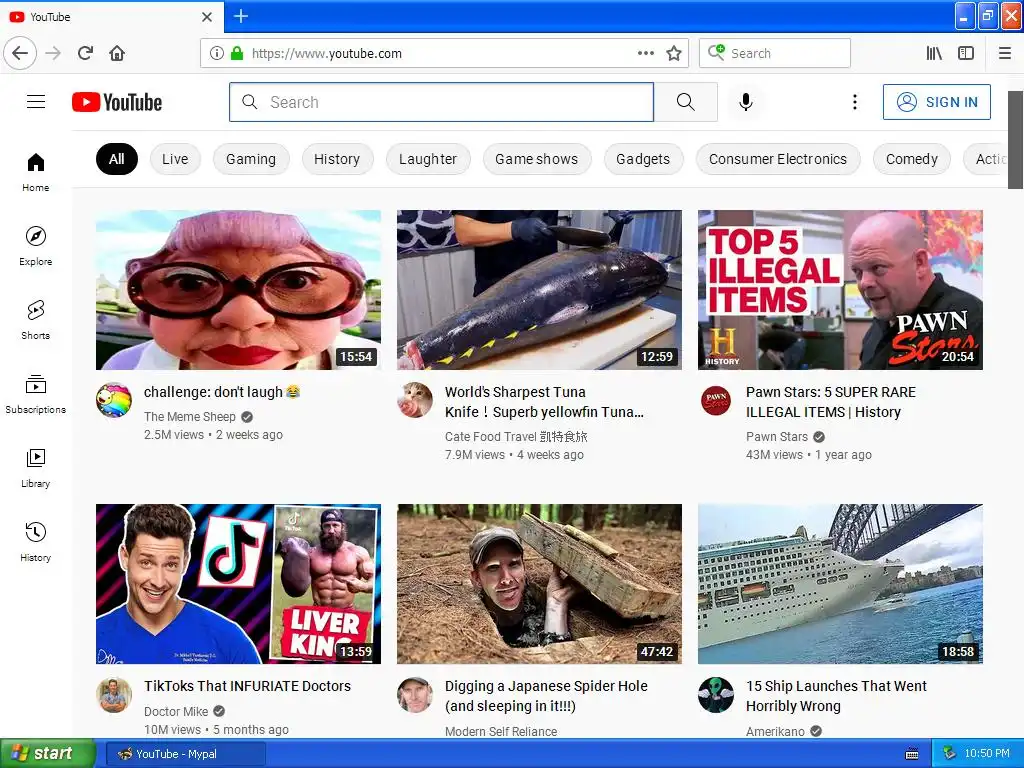The image size is (1024, 768).
Task: Select YouTube - Mypal taskbar item
Action: coord(185,754)
